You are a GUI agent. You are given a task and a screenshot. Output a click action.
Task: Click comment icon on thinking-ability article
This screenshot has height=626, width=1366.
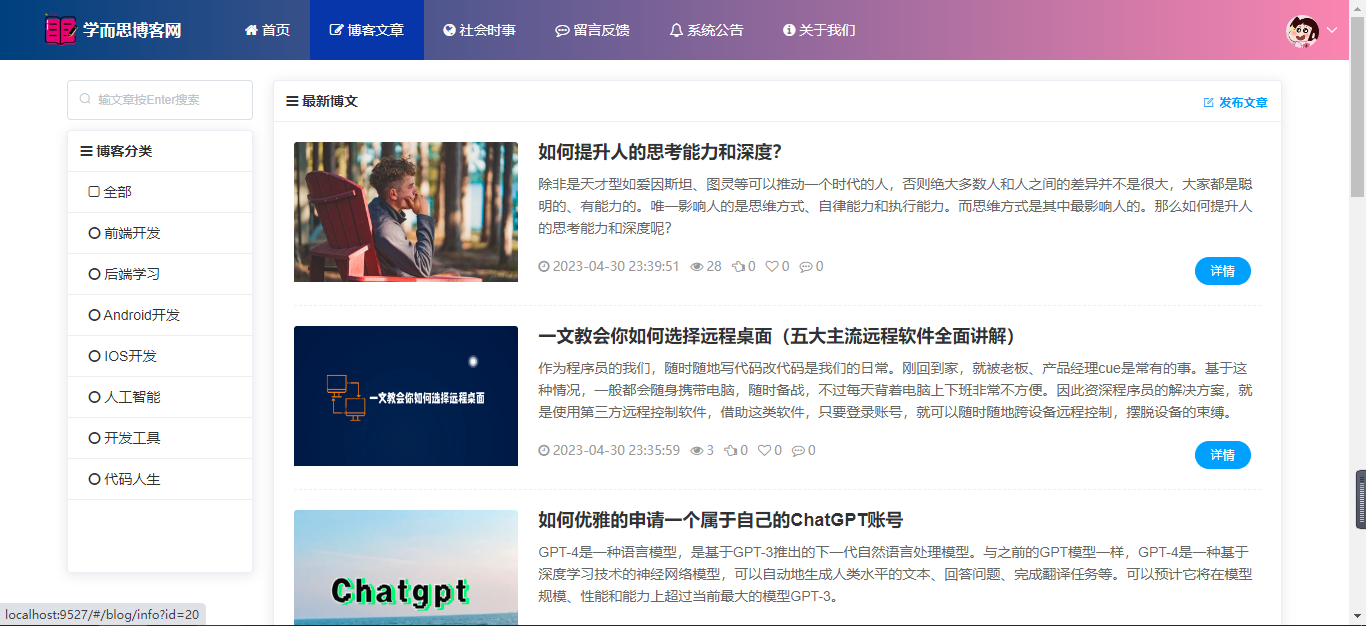806,267
